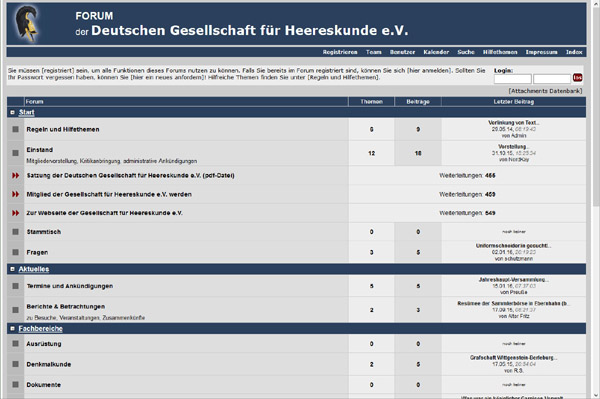
Task: Open the Berichte & Betrachtungen forum
Action: pos(65,306)
